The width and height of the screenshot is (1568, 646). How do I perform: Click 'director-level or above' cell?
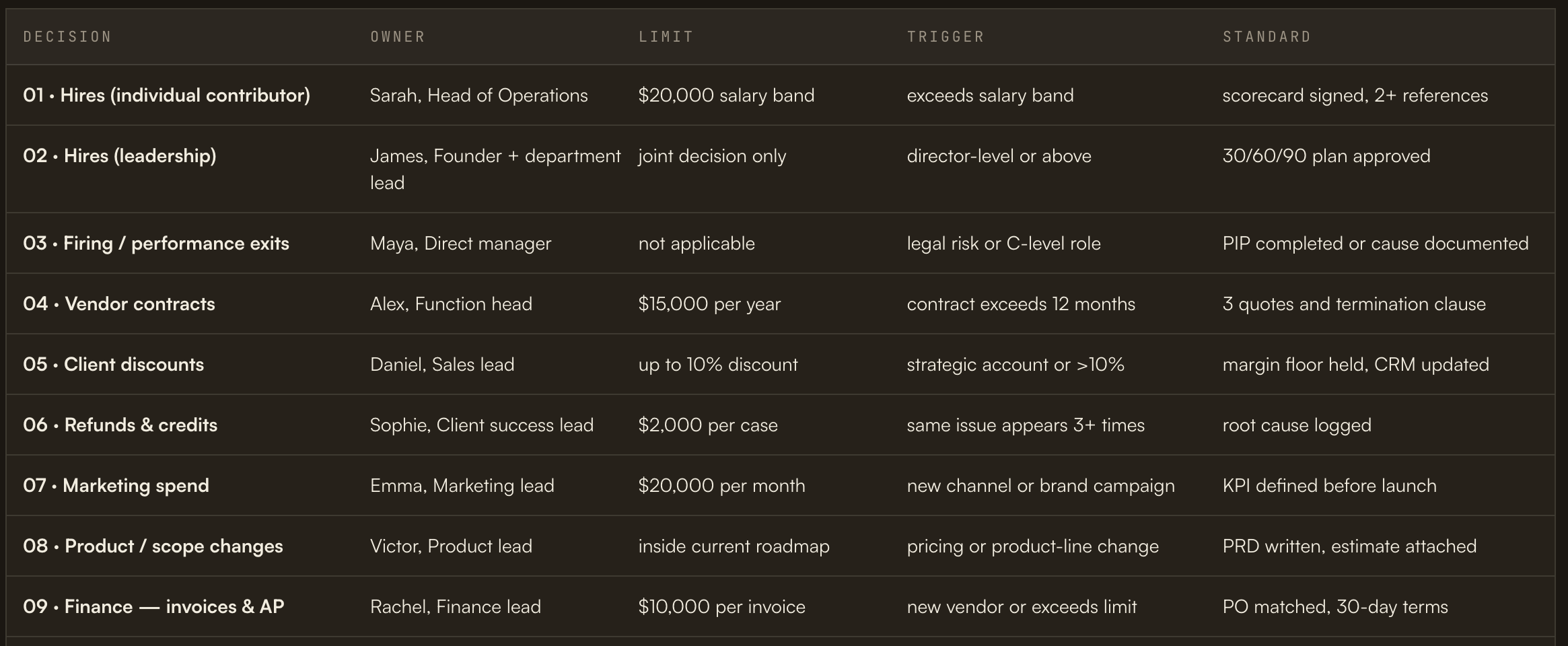coord(999,155)
